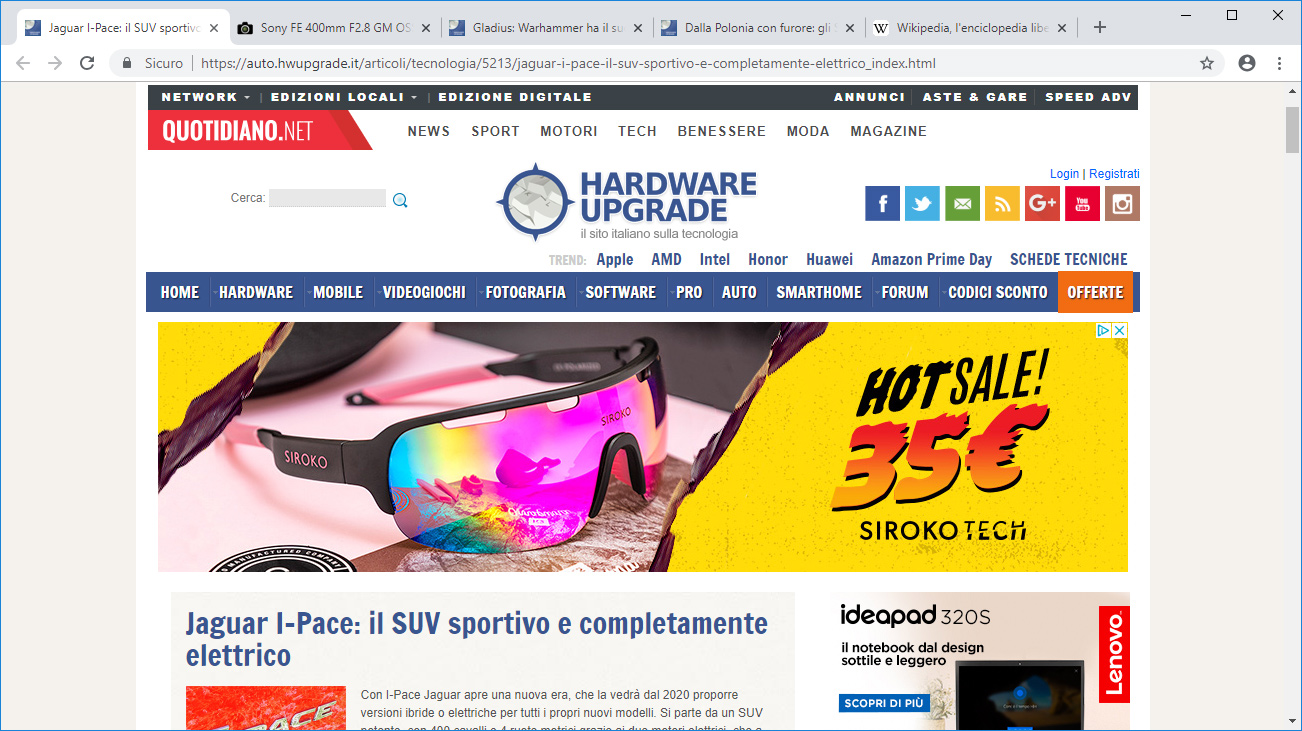Click the SCOPRI DI PIÙ button in Lenovo ad
Screen dimensions: 1302x731
click(x=884, y=703)
